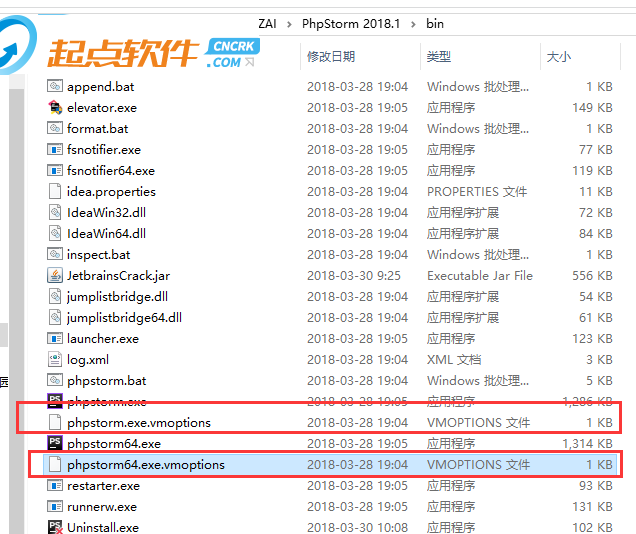Click Executable Jar File type cell
Screen dimensions: 636x534
point(480,276)
